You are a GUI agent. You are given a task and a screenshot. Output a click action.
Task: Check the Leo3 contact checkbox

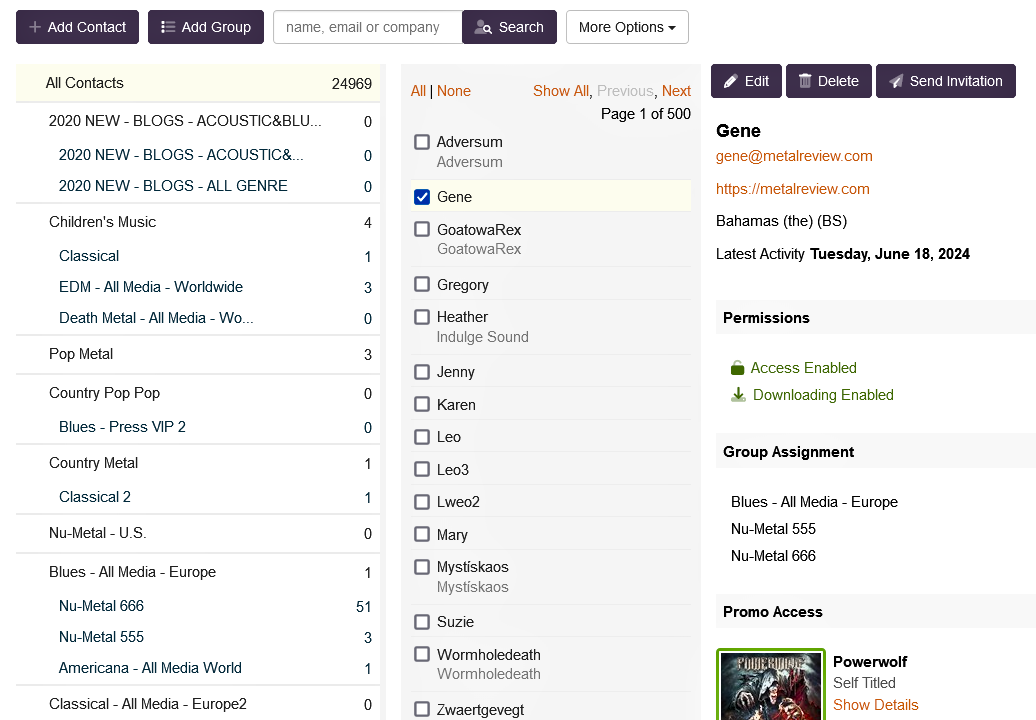(x=422, y=469)
